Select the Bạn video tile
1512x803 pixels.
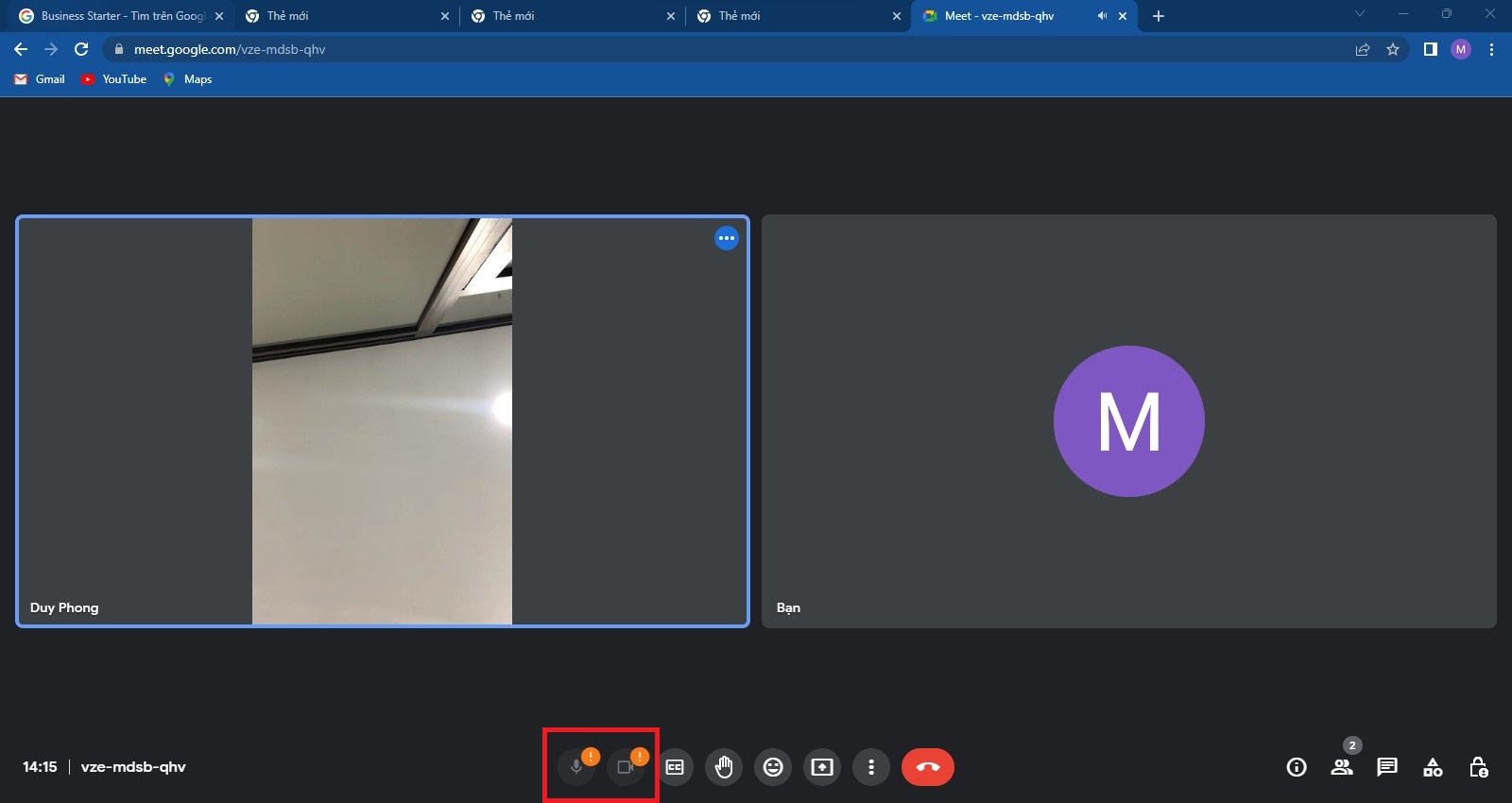[x=1128, y=421]
